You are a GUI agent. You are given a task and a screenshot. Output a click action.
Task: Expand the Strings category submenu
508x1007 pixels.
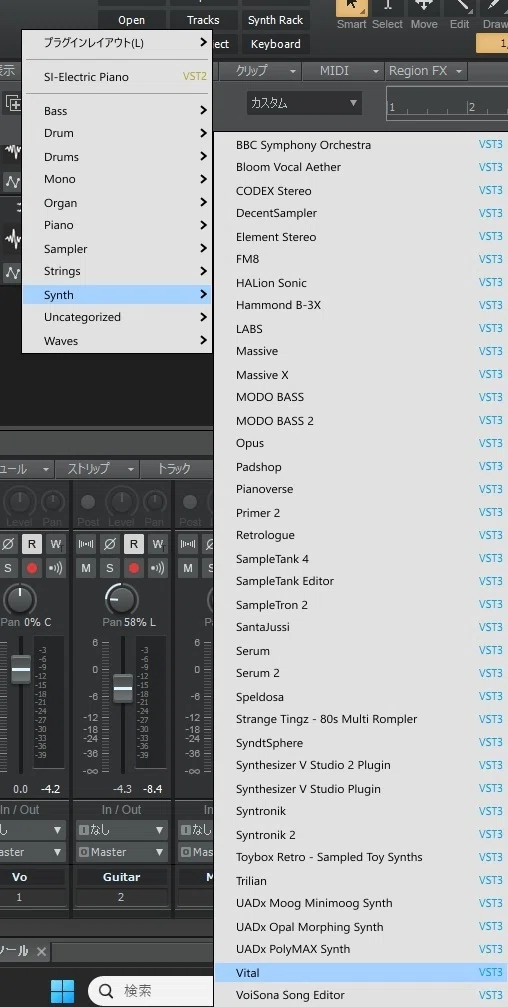point(117,271)
